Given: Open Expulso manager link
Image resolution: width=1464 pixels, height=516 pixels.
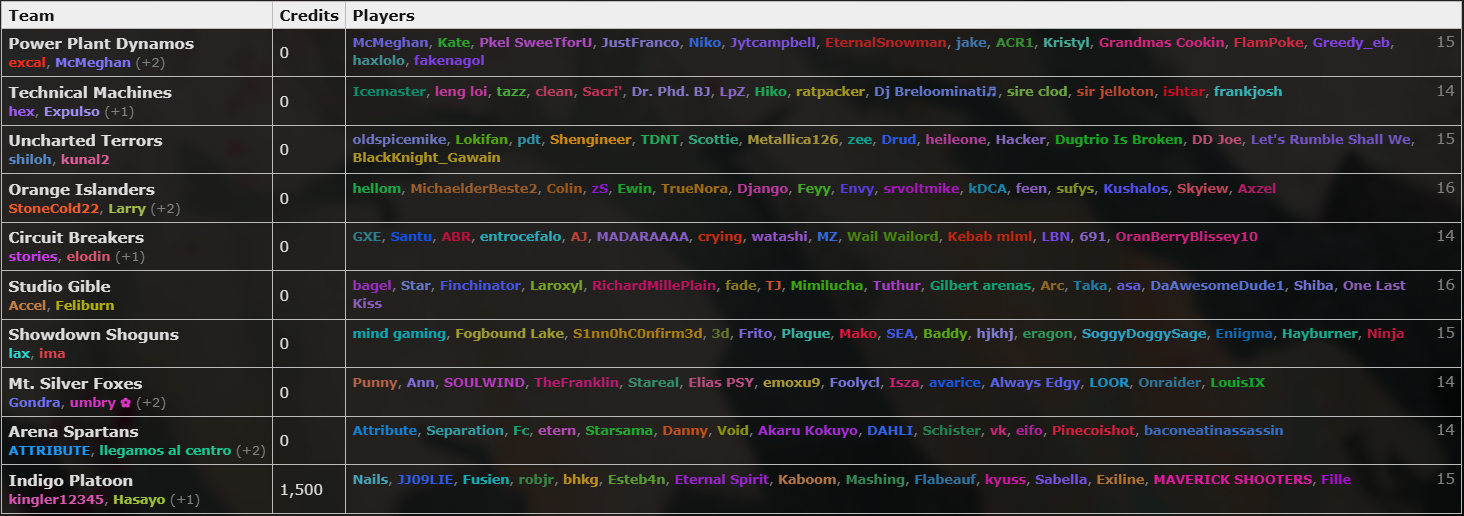Looking at the screenshot, I should (72, 111).
